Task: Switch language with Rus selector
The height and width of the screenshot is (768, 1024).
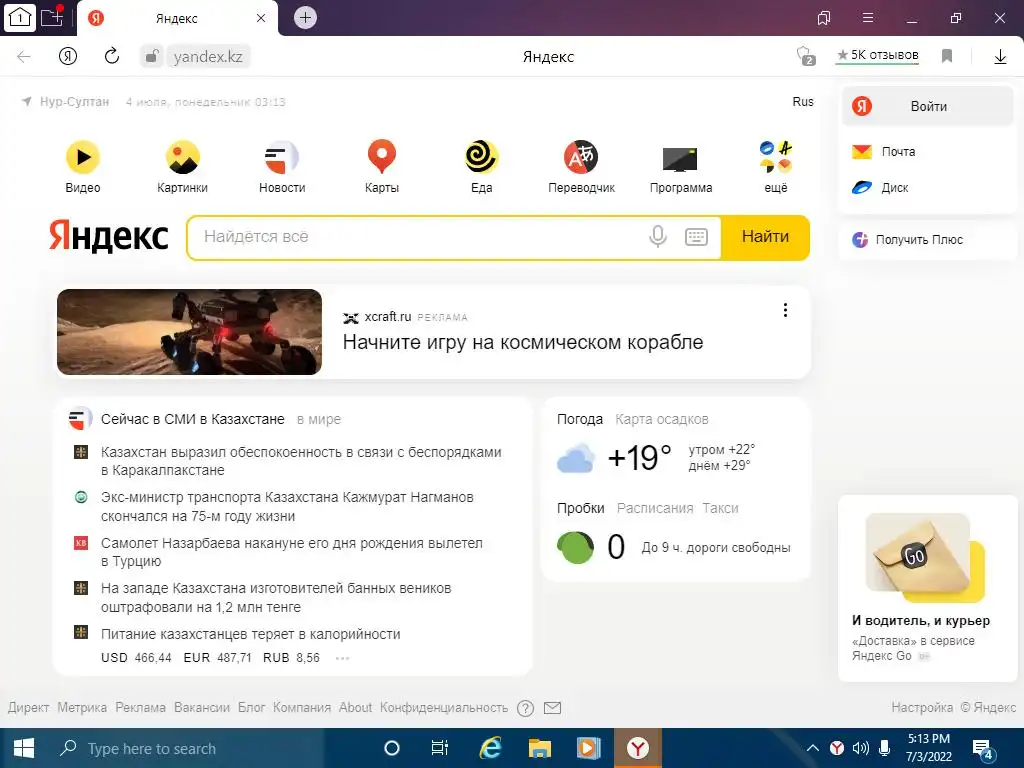Action: click(x=803, y=102)
